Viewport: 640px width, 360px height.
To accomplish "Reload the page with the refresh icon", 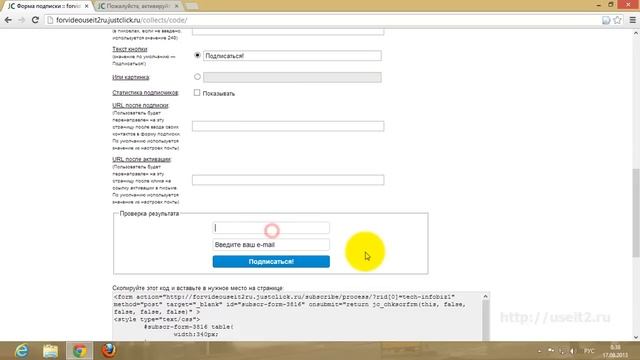I will [x=35, y=20].
